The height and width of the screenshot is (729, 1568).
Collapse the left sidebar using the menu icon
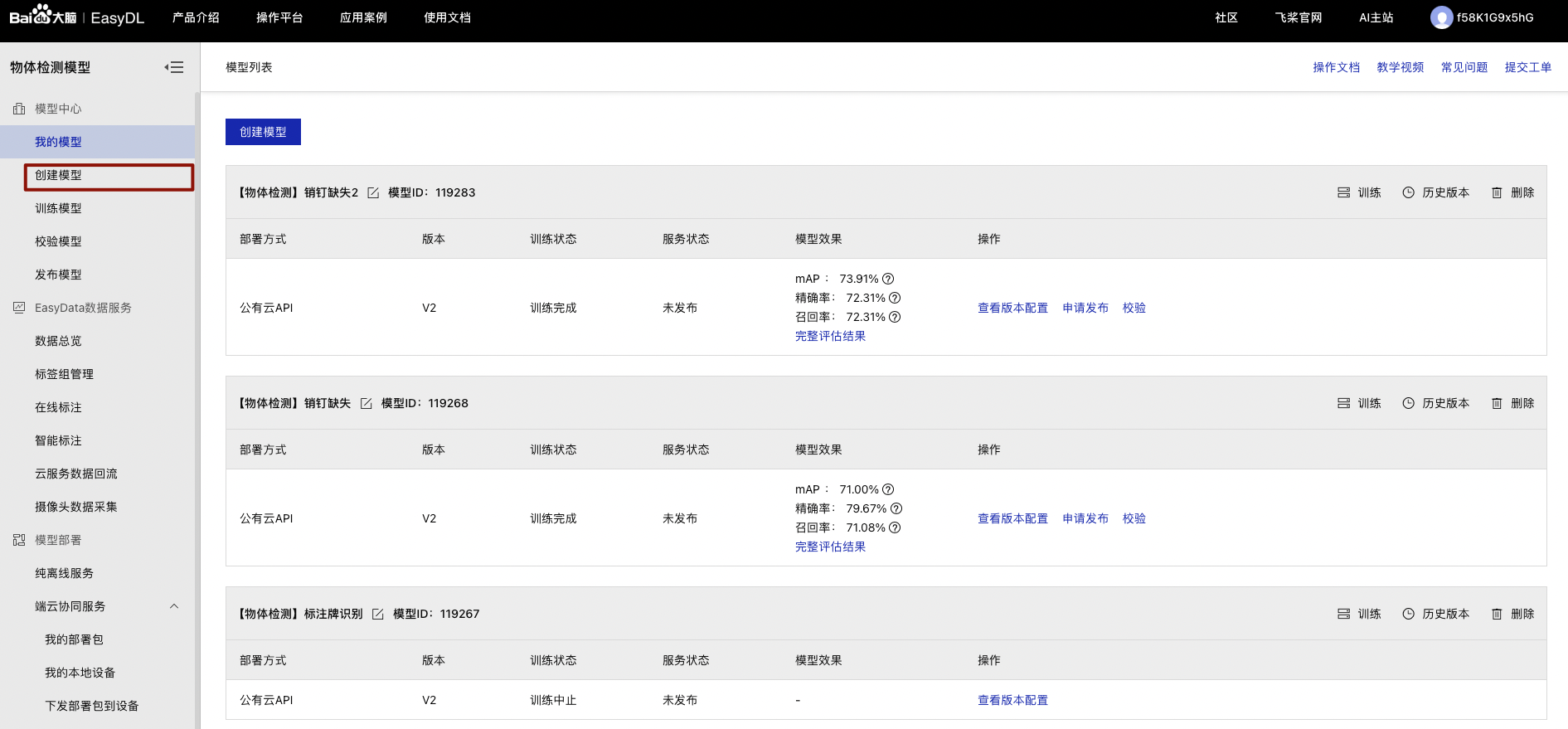174,67
